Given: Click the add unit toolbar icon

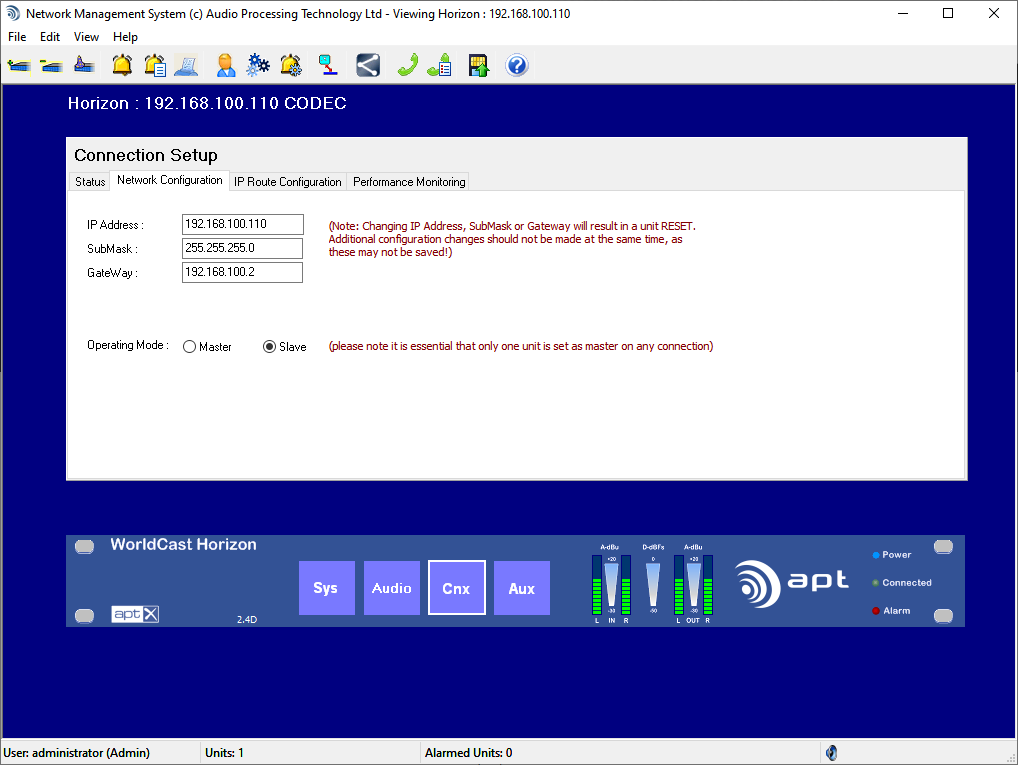Looking at the screenshot, I should (x=19, y=66).
